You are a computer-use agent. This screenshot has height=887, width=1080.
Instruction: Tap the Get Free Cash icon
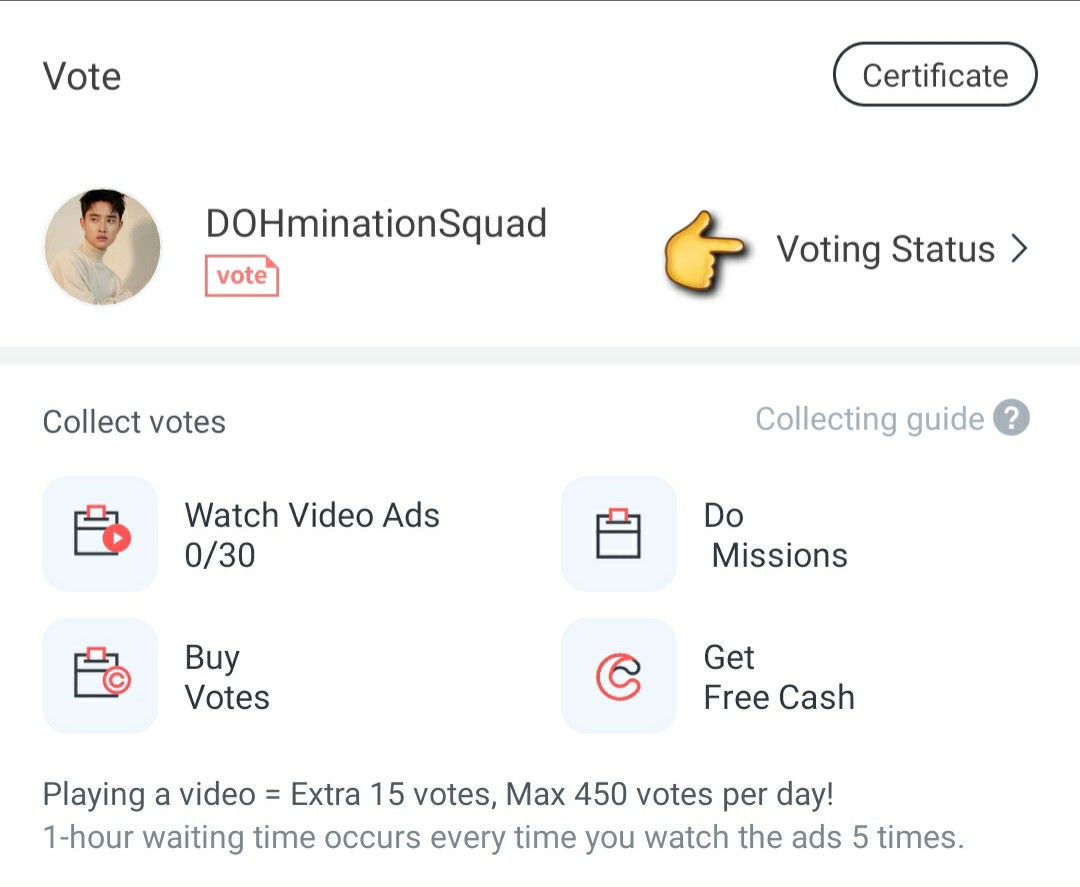(619, 676)
